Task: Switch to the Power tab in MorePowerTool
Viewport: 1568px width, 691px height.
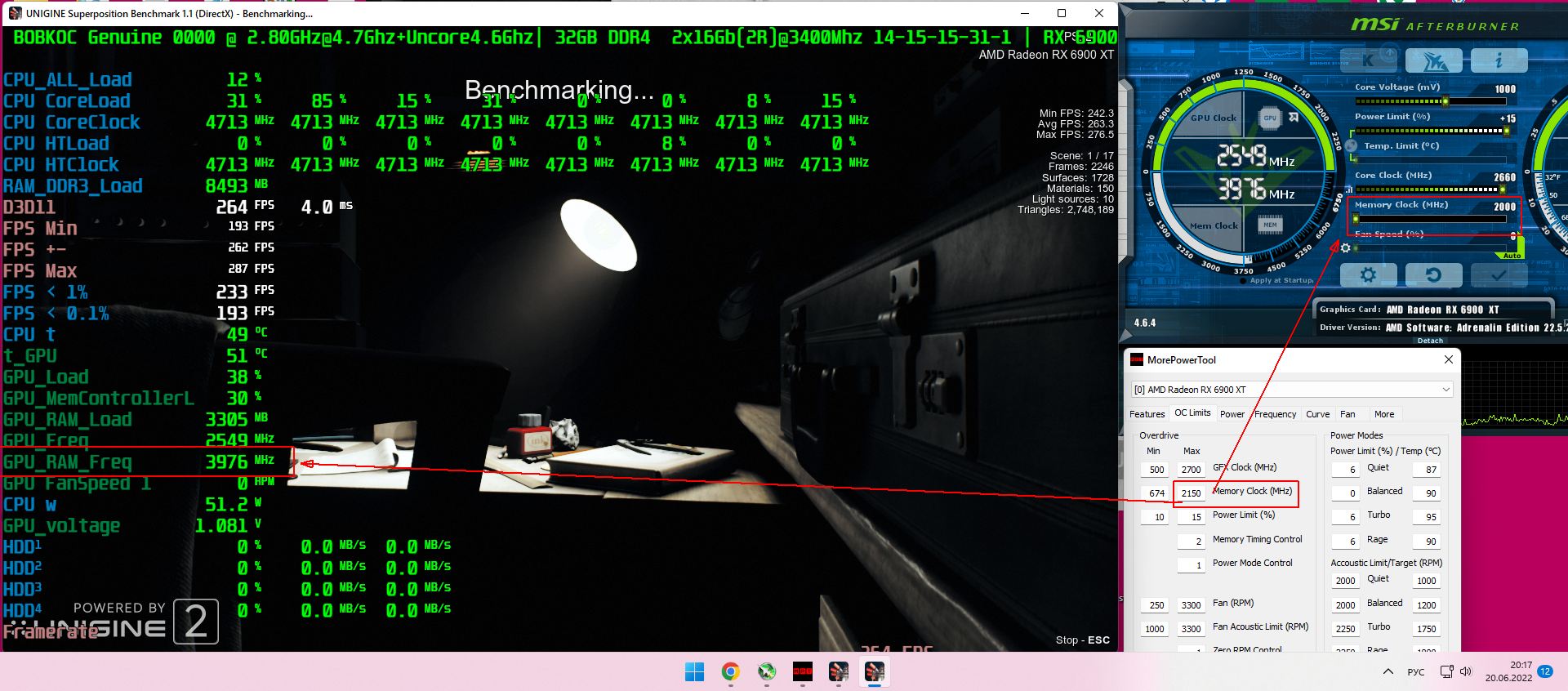Action: tap(1232, 414)
